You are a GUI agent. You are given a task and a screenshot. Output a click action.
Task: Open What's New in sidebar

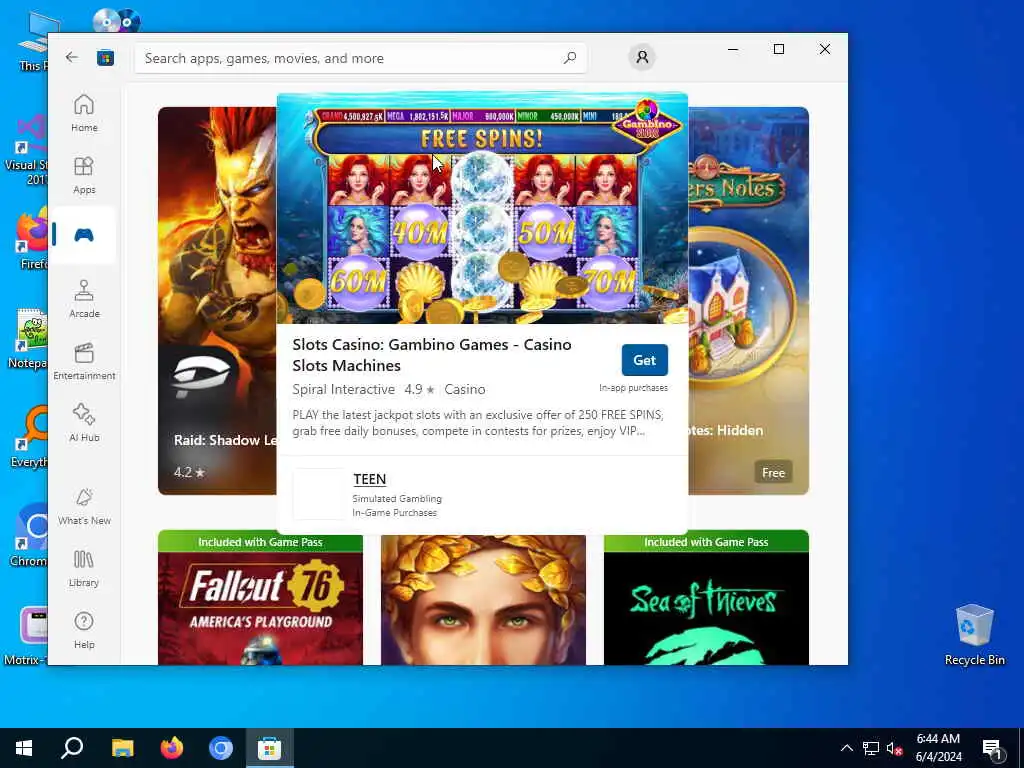point(84,506)
